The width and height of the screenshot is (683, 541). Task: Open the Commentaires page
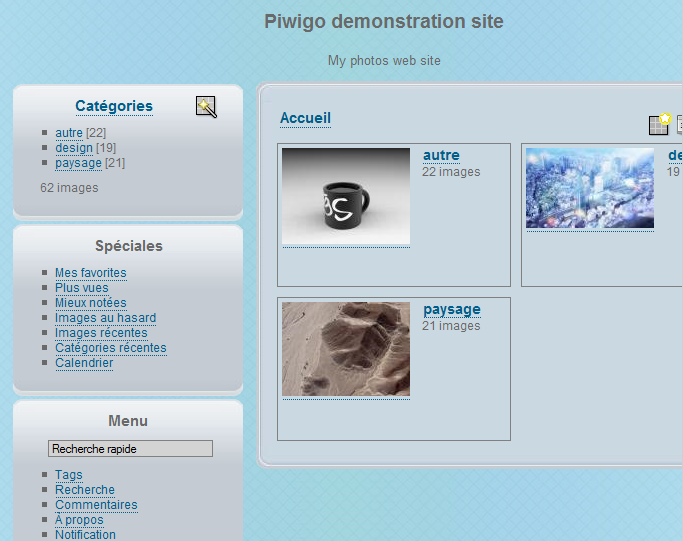tap(96, 505)
